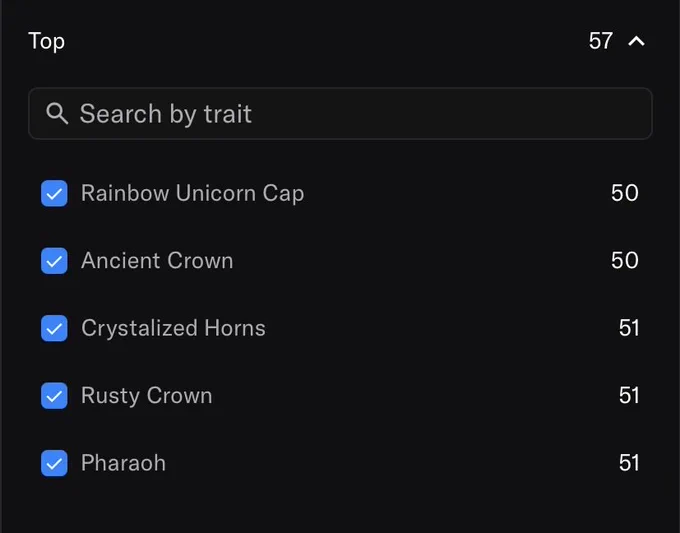Click the magnifying glass search icon
Viewport: 680px width, 533px height.
(x=57, y=114)
